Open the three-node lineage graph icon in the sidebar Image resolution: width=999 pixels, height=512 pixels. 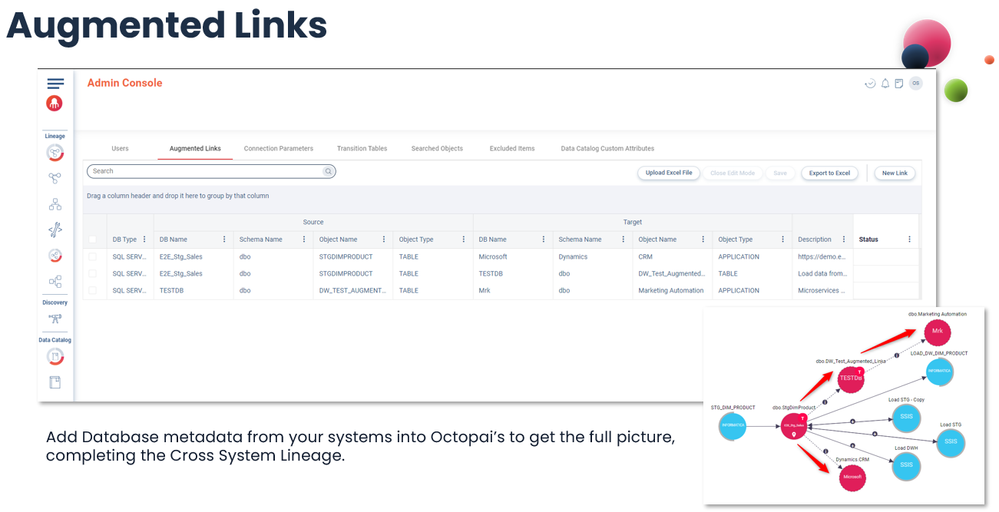click(x=55, y=178)
